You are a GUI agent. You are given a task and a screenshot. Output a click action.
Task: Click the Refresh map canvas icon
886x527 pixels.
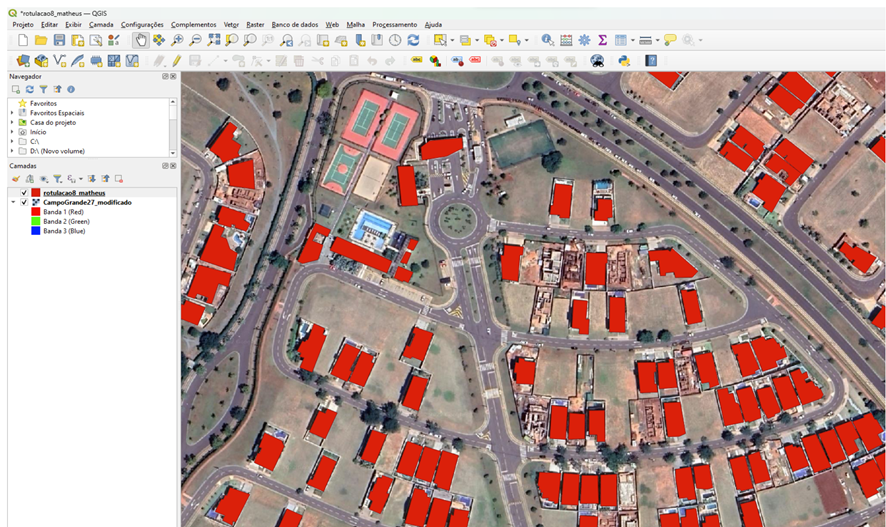(x=413, y=40)
